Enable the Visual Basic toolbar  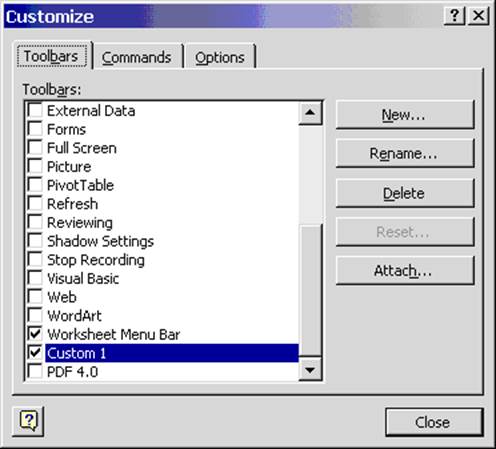tap(35, 278)
